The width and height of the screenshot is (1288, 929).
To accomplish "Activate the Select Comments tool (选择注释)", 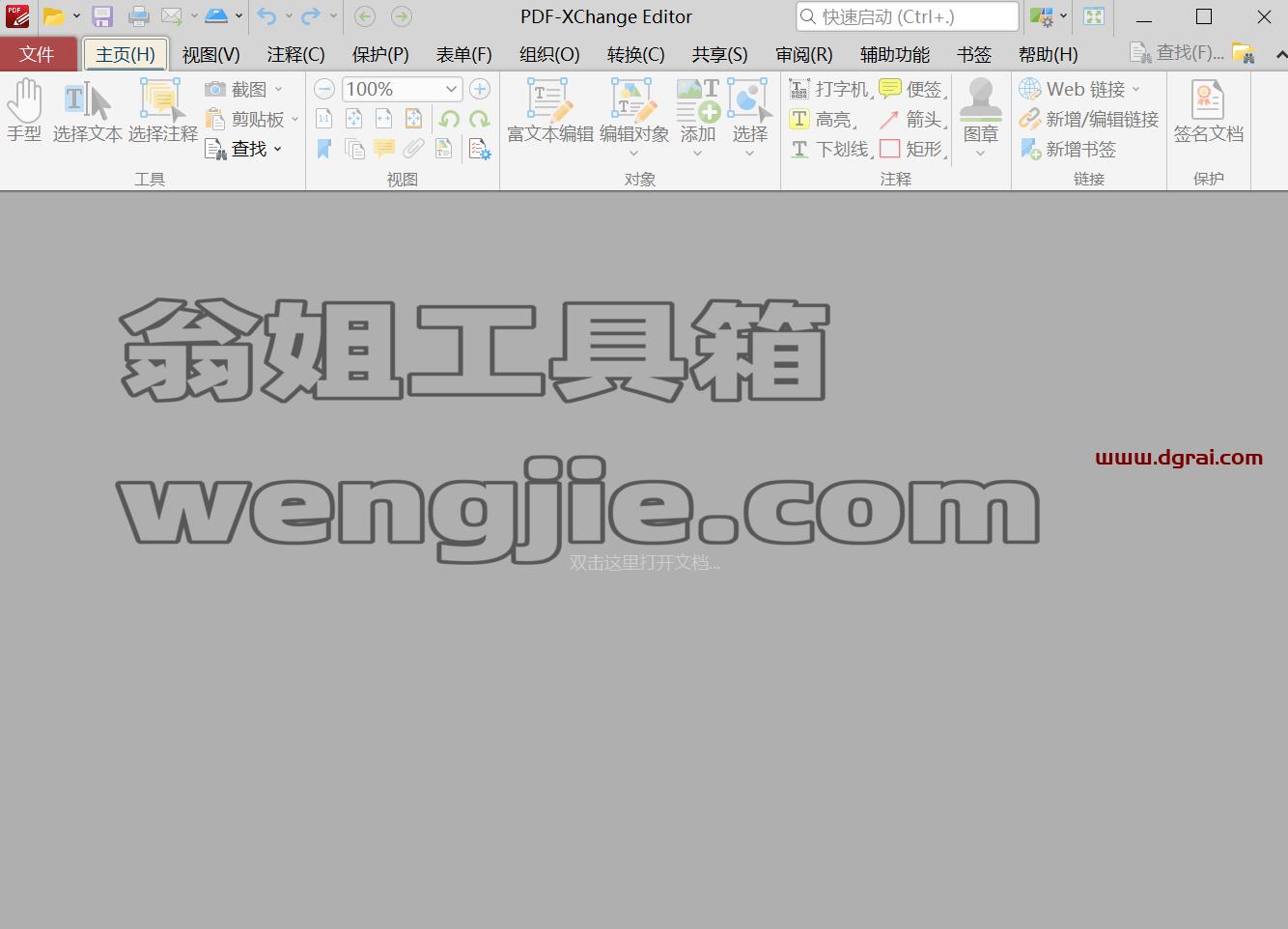I will coord(162,111).
